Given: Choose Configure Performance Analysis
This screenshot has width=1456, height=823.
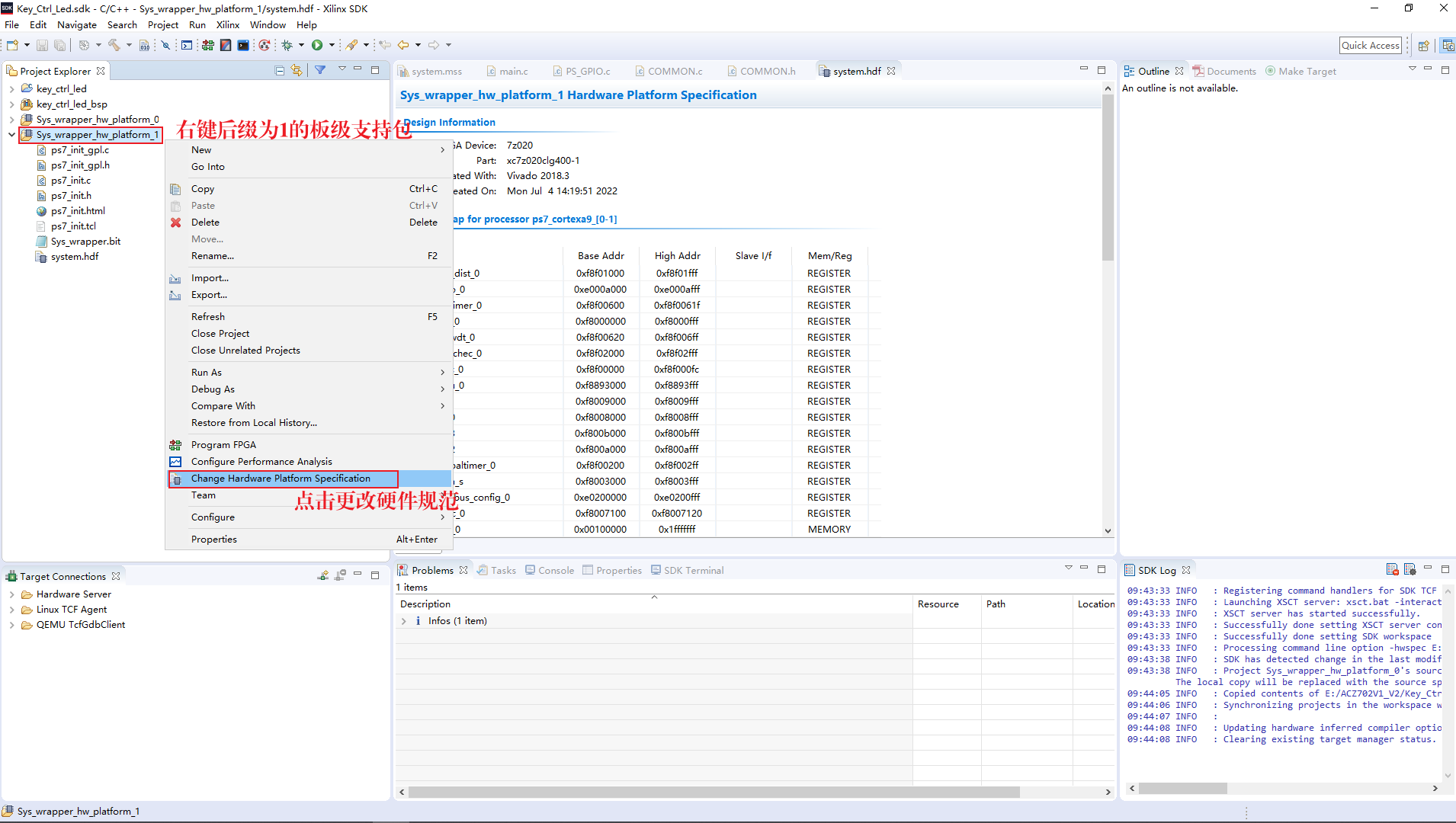Looking at the screenshot, I should click(x=309, y=462).
